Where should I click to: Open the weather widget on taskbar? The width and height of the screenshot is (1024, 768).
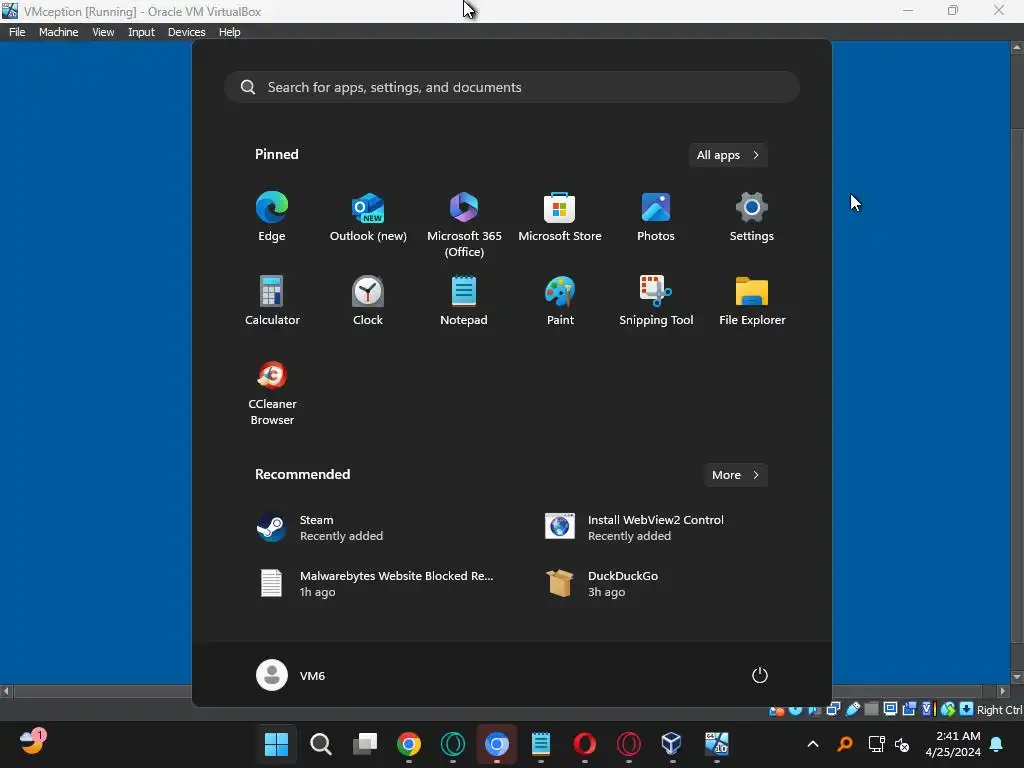pyautogui.click(x=32, y=743)
